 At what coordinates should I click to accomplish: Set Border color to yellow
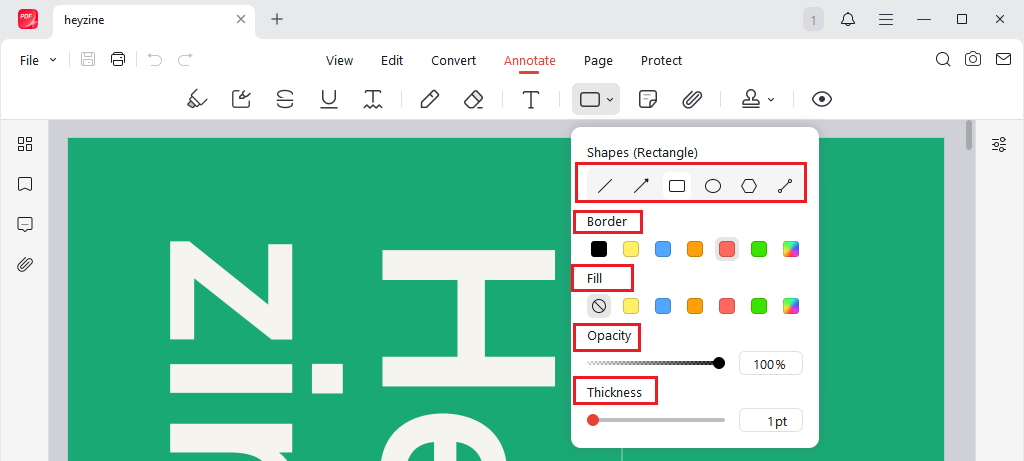(631, 249)
